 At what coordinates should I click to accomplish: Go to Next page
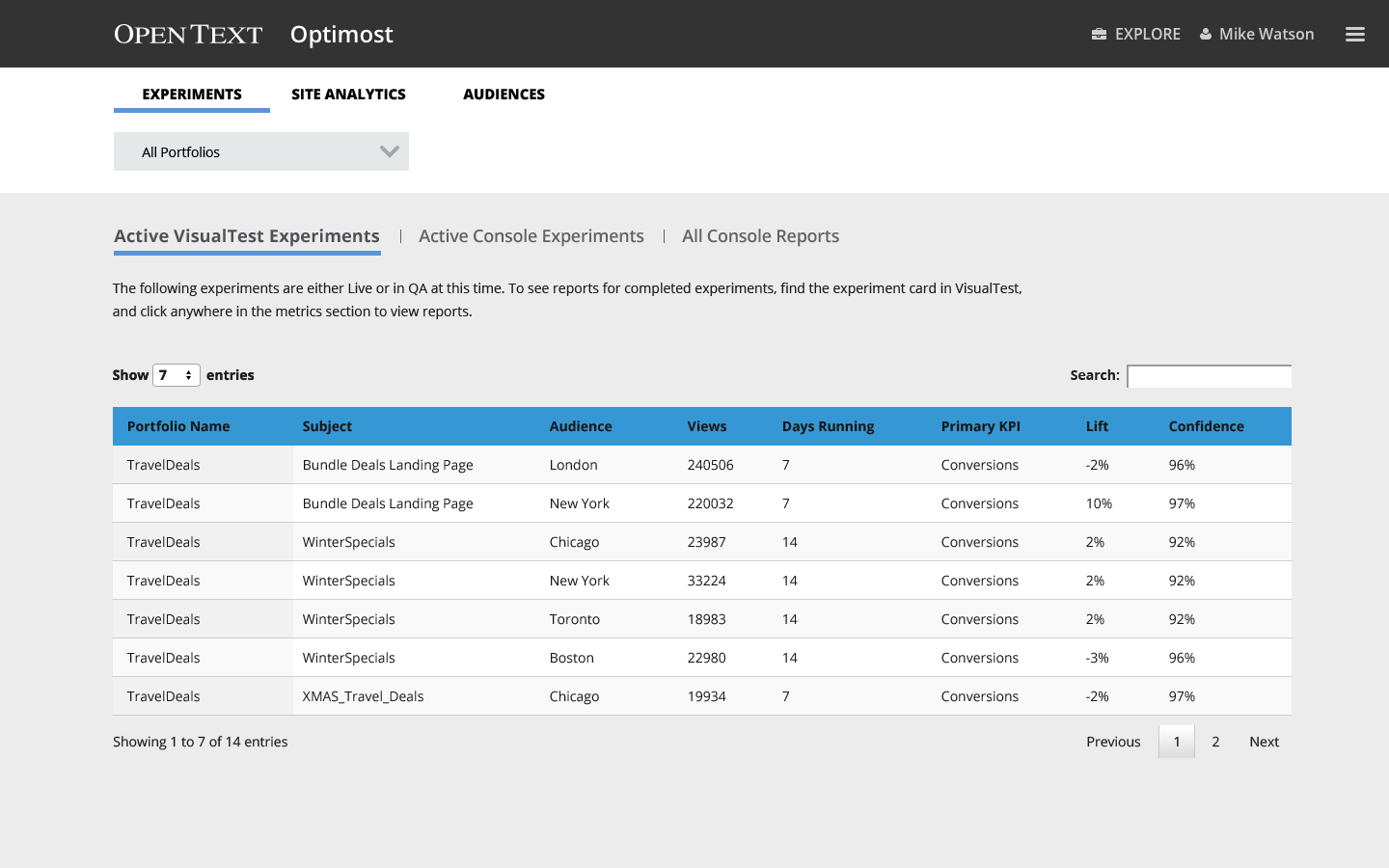click(1264, 742)
